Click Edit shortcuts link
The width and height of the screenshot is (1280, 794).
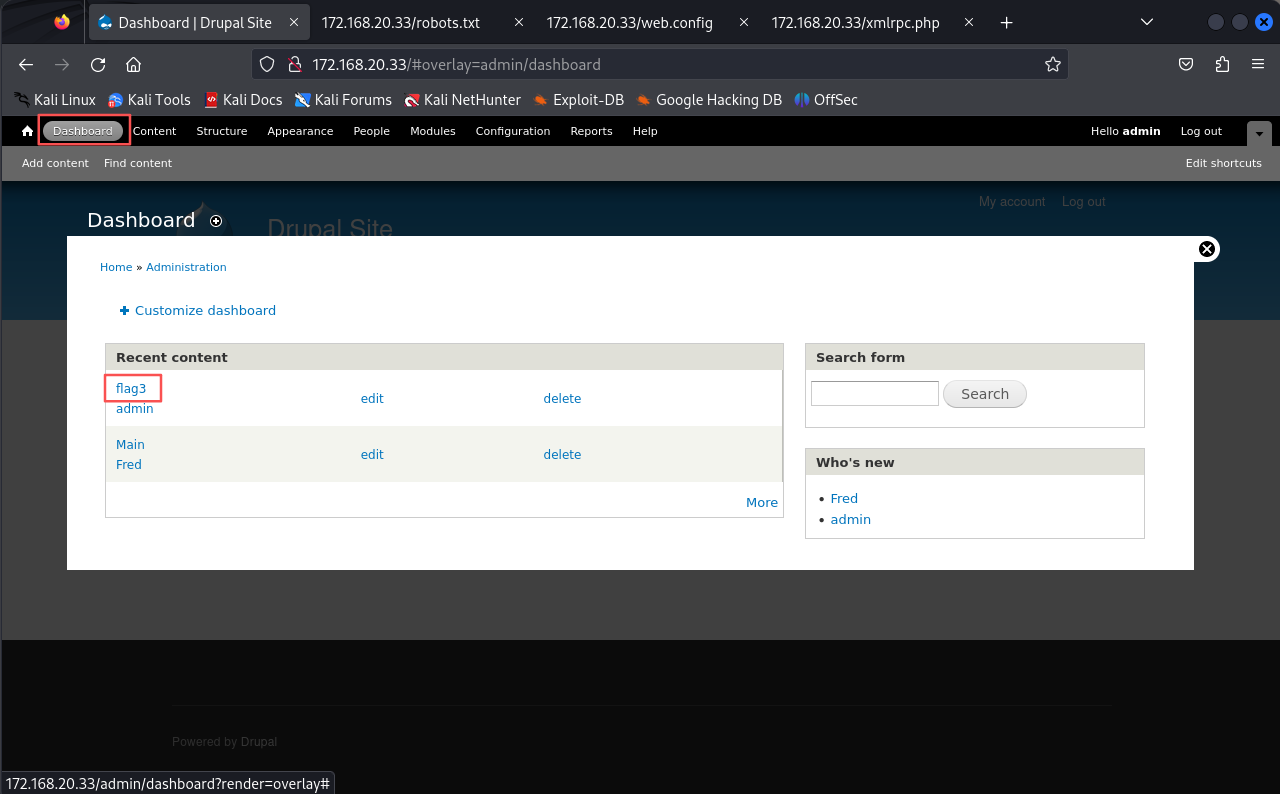click(1223, 163)
